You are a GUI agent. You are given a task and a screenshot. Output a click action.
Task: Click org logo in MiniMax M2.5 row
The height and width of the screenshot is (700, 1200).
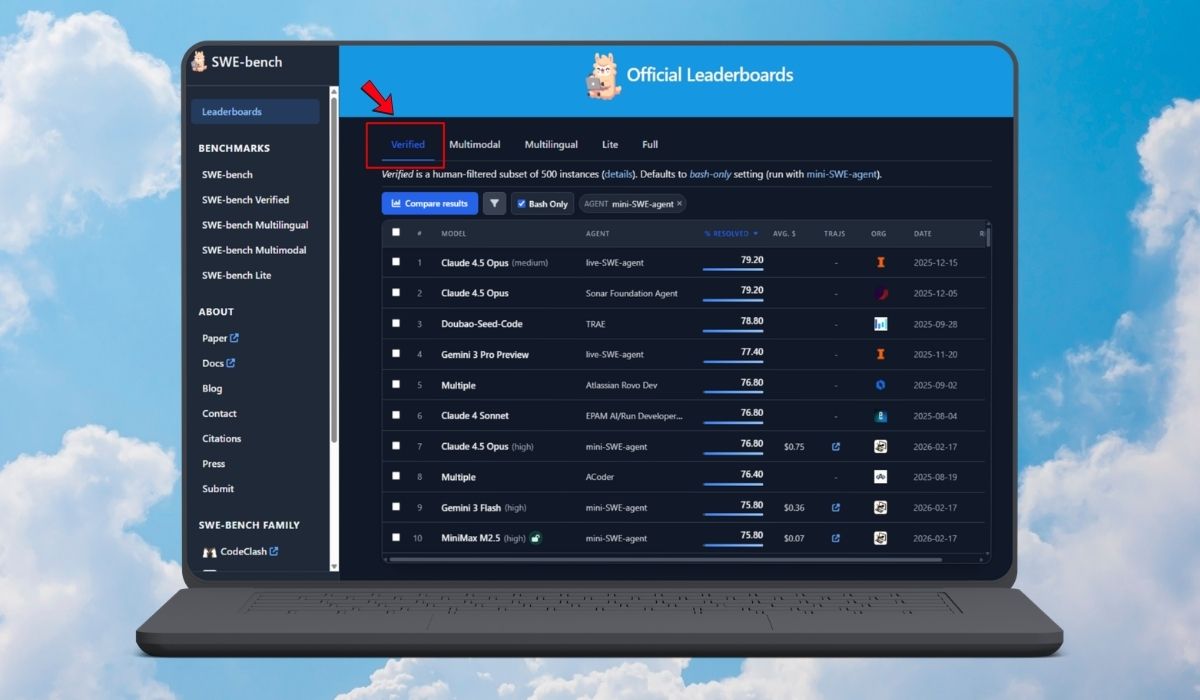(x=880, y=538)
